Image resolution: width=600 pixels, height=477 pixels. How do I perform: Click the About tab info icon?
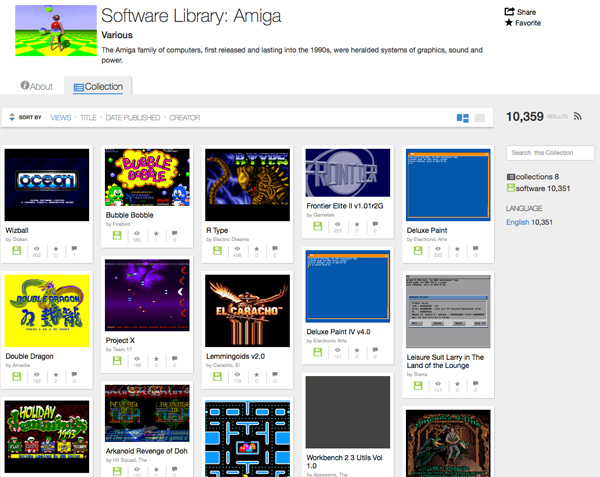point(25,85)
